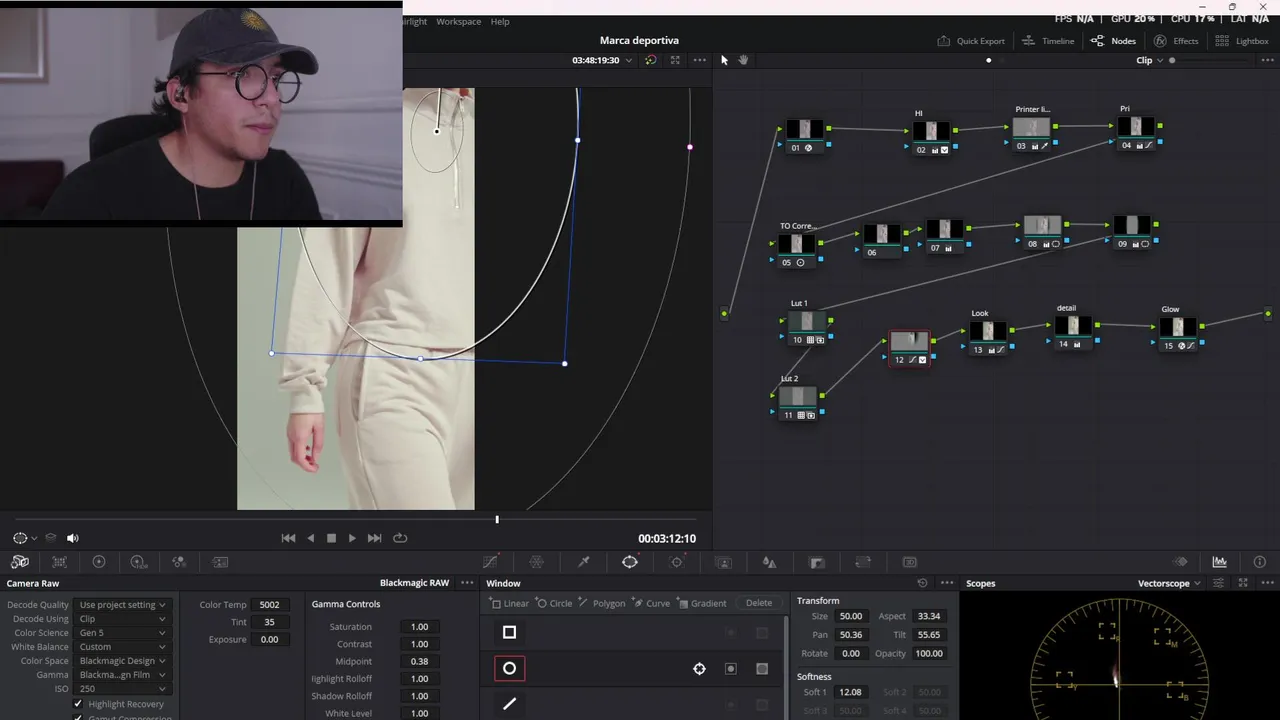
Task: Open the Help menu
Action: tap(500, 21)
